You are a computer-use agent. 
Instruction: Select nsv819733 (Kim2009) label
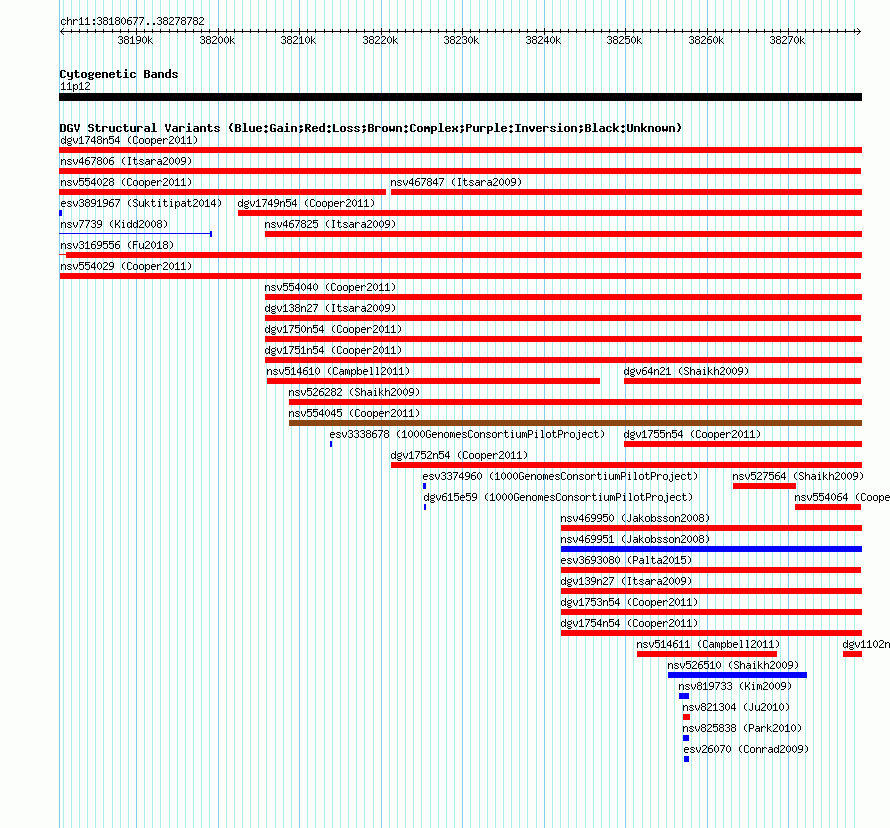click(735, 686)
